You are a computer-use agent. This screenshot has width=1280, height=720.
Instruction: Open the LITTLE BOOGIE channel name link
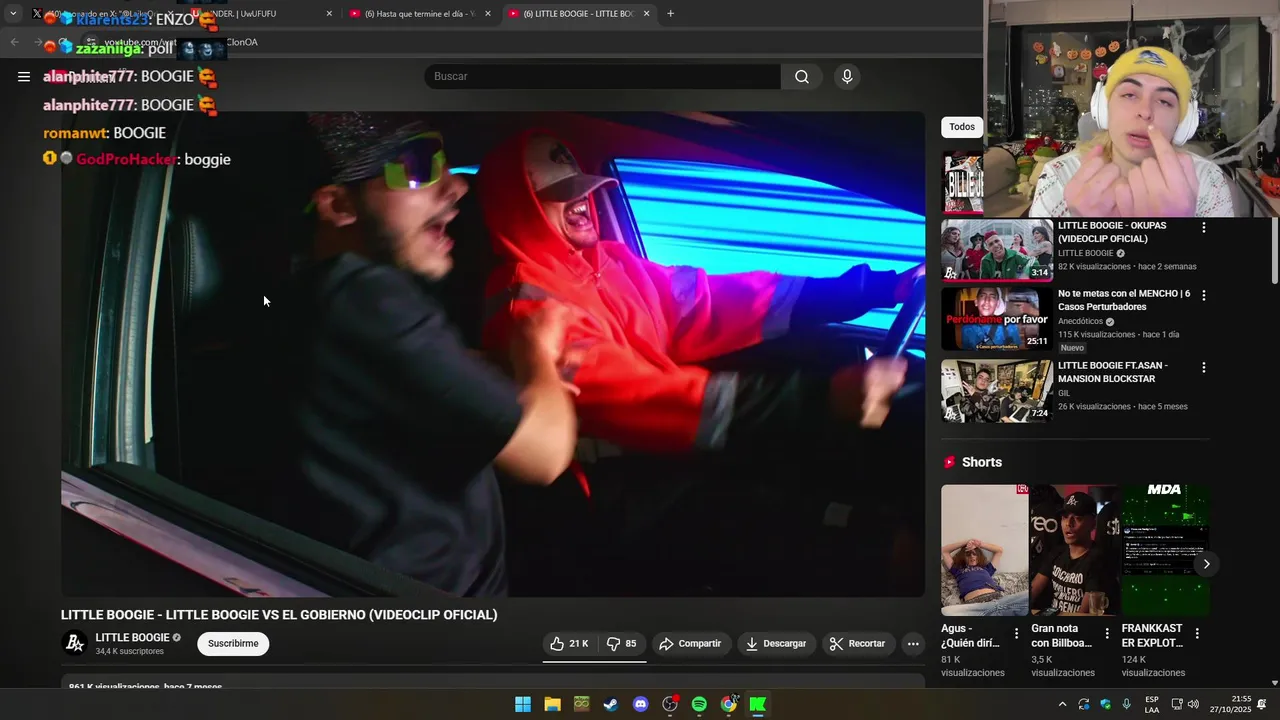(x=132, y=637)
